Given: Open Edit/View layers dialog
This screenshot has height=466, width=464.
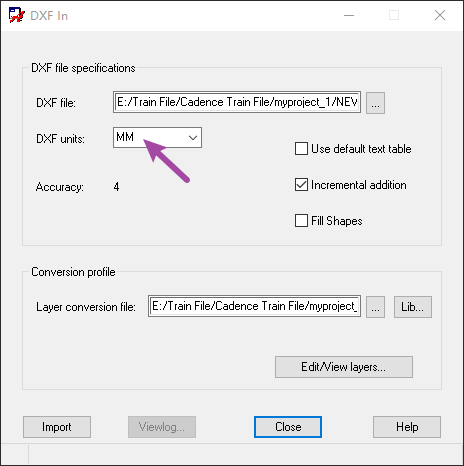Looking at the screenshot, I should (344, 367).
